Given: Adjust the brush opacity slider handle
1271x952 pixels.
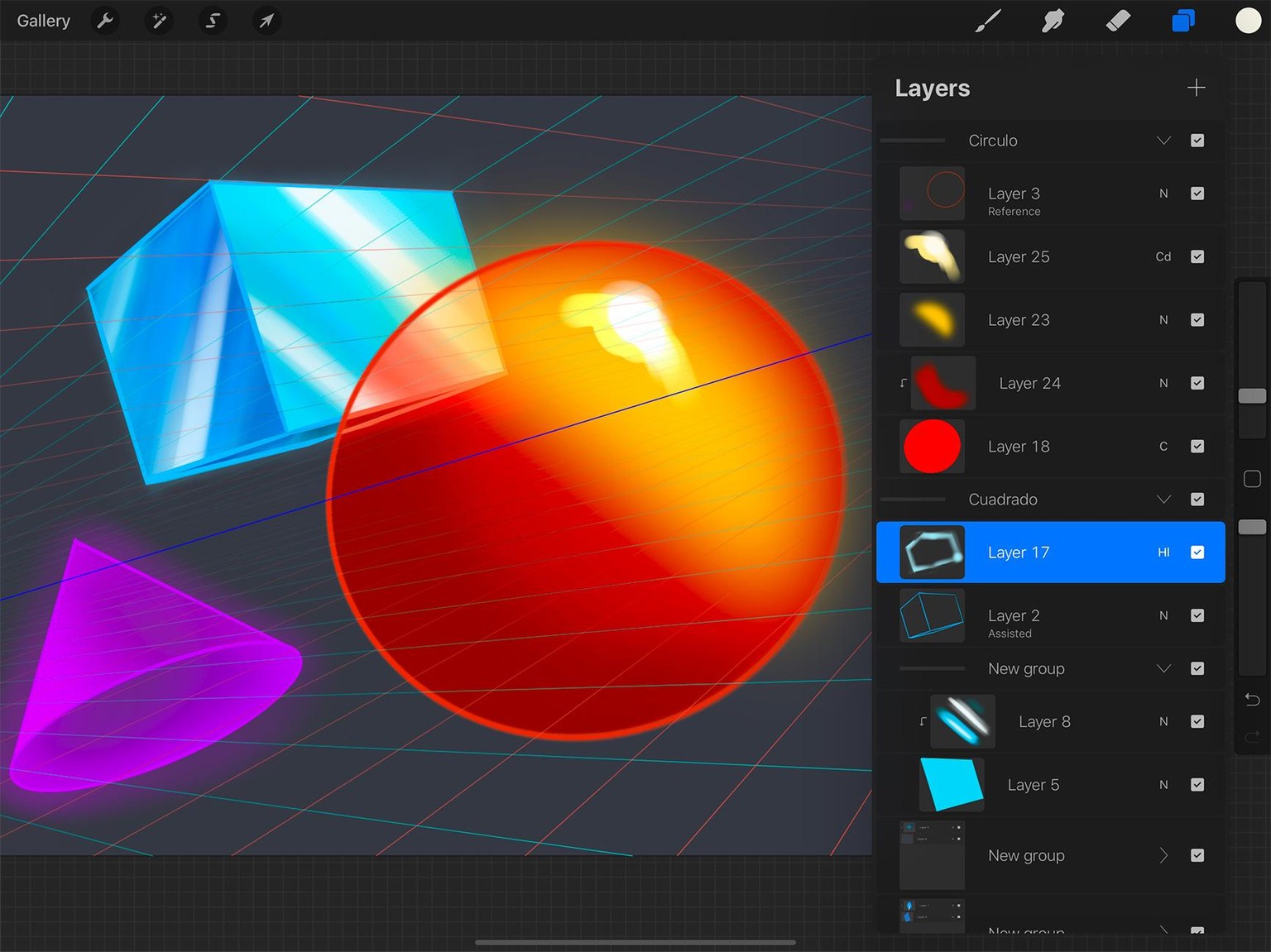Looking at the screenshot, I should (1252, 527).
